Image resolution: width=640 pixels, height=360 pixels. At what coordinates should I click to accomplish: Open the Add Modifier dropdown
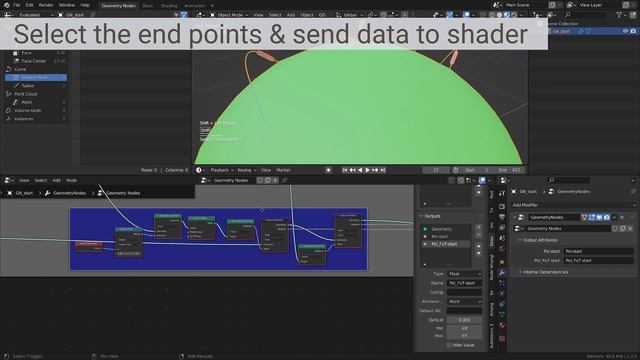click(x=572, y=205)
